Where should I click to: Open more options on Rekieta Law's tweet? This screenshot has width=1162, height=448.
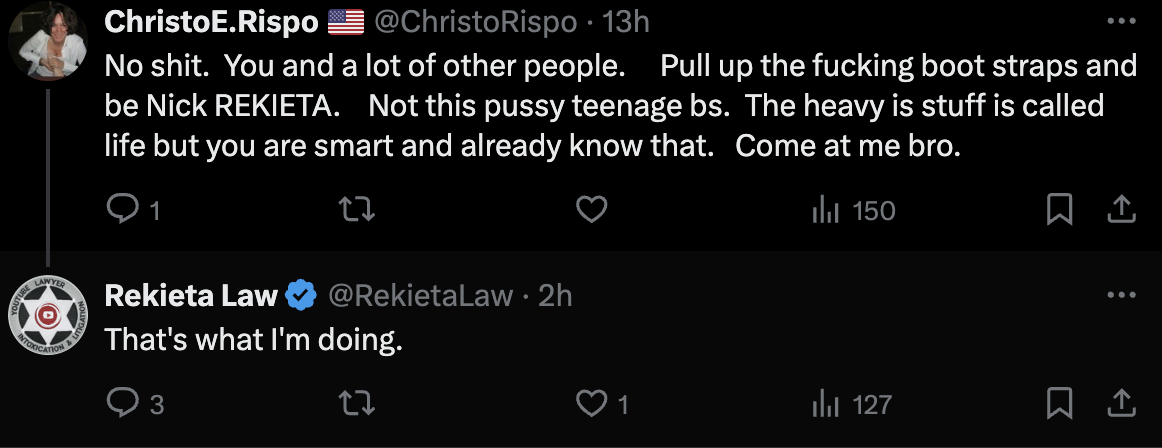click(x=1121, y=295)
